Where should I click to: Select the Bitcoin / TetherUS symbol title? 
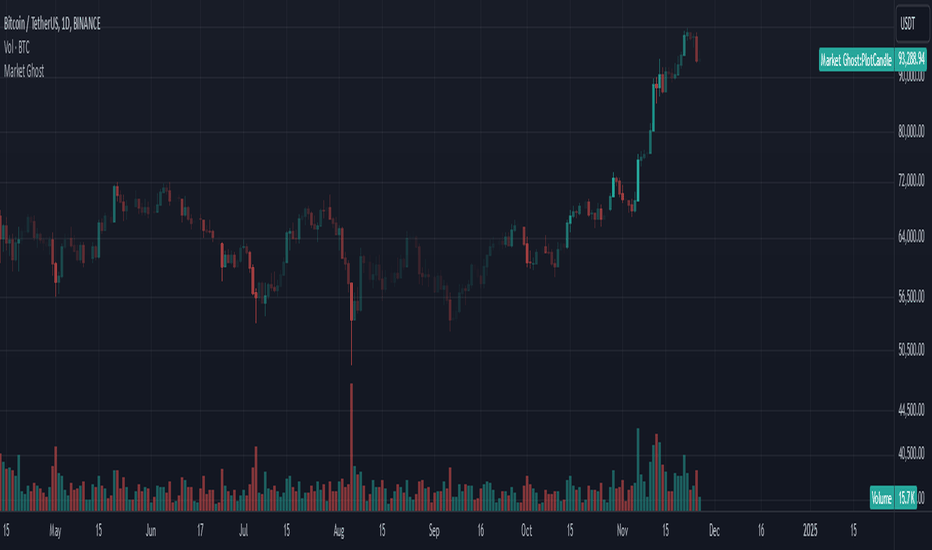52,24
